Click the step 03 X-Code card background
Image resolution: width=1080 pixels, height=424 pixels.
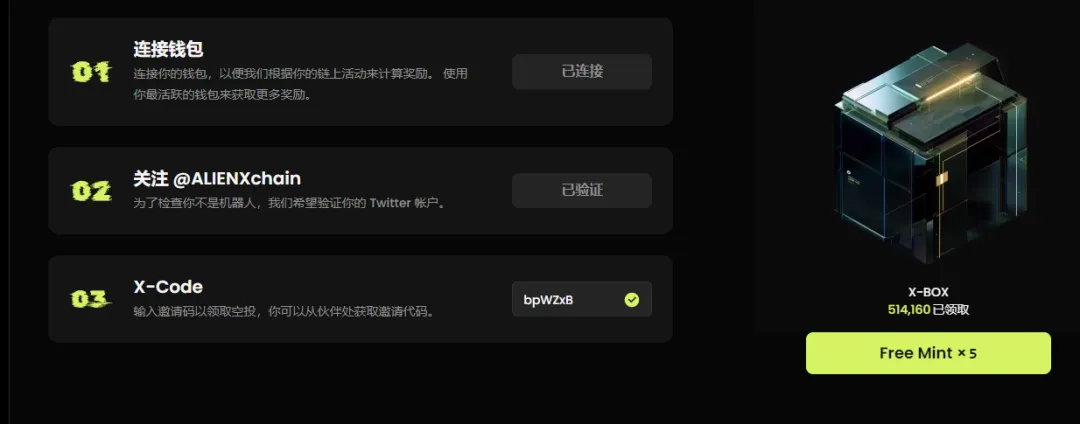(360, 299)
